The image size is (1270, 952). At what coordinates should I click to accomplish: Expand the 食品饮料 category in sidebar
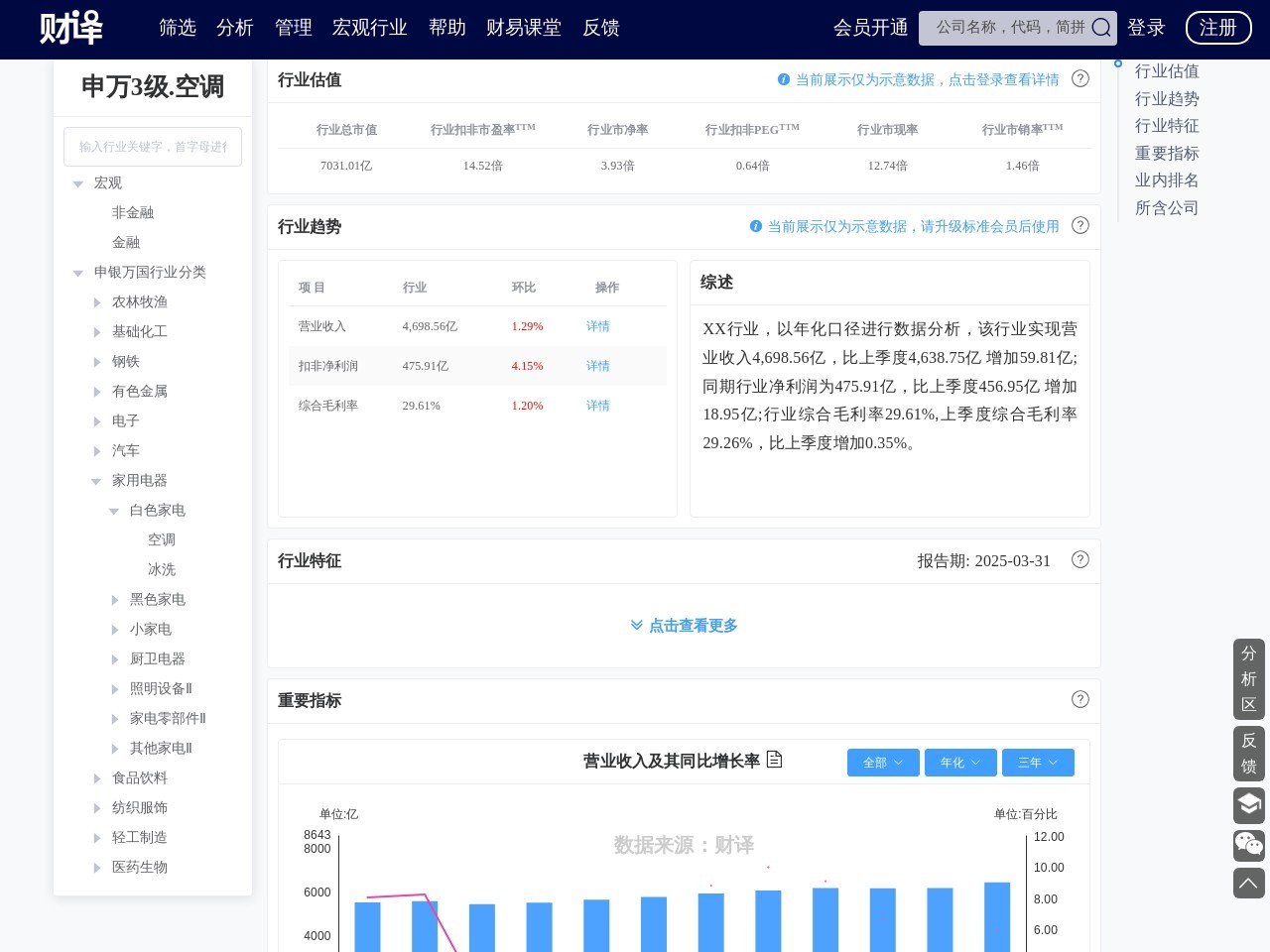(x=96, y=778)
